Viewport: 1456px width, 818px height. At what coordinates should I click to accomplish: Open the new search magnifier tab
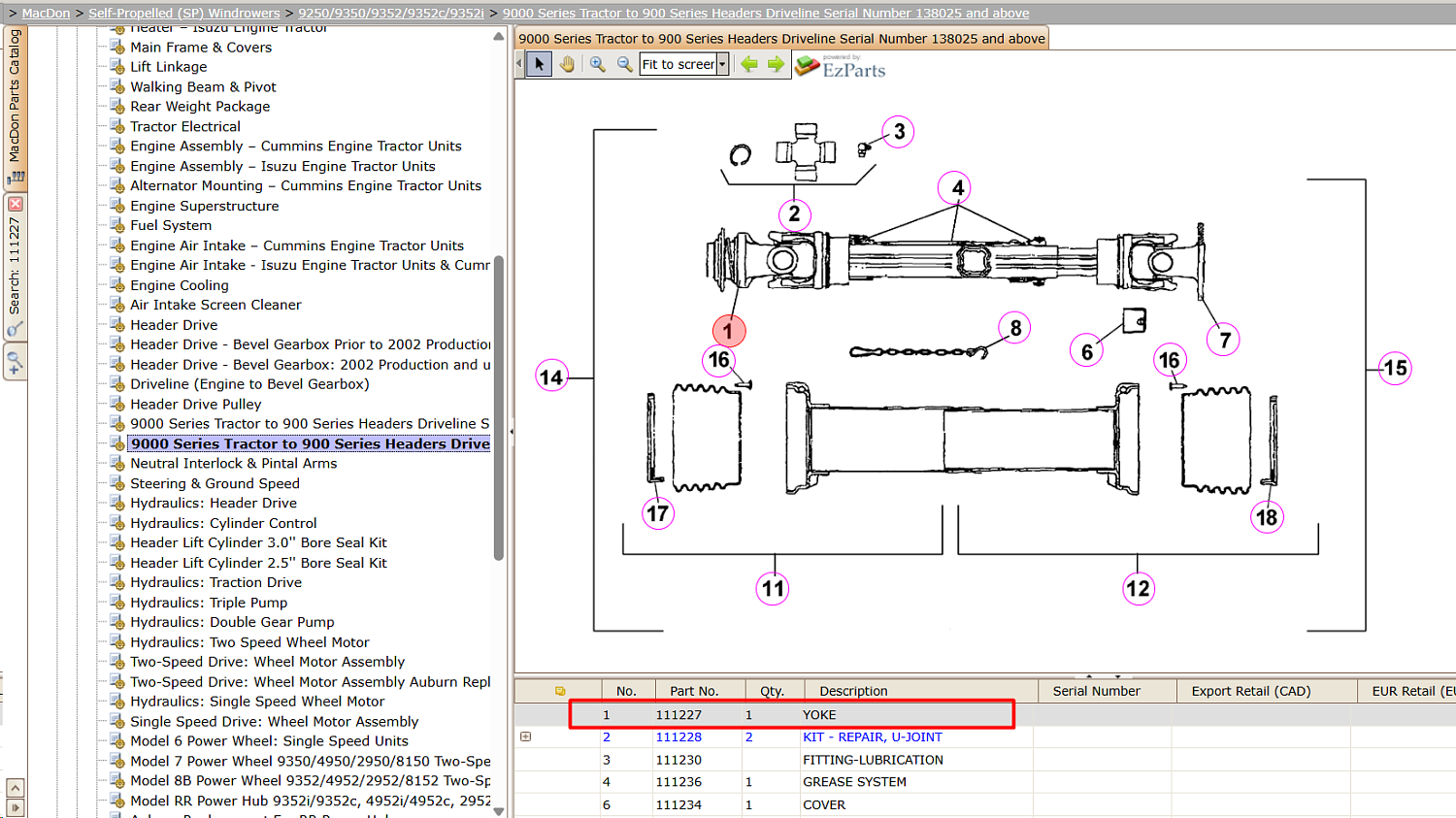pyautogui.click(x=15, y=363)
